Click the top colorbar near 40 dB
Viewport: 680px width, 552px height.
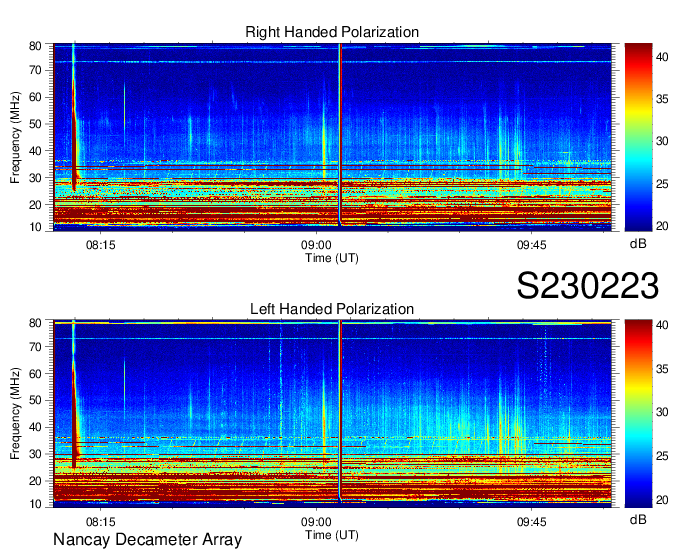click(x=638, y=57)
